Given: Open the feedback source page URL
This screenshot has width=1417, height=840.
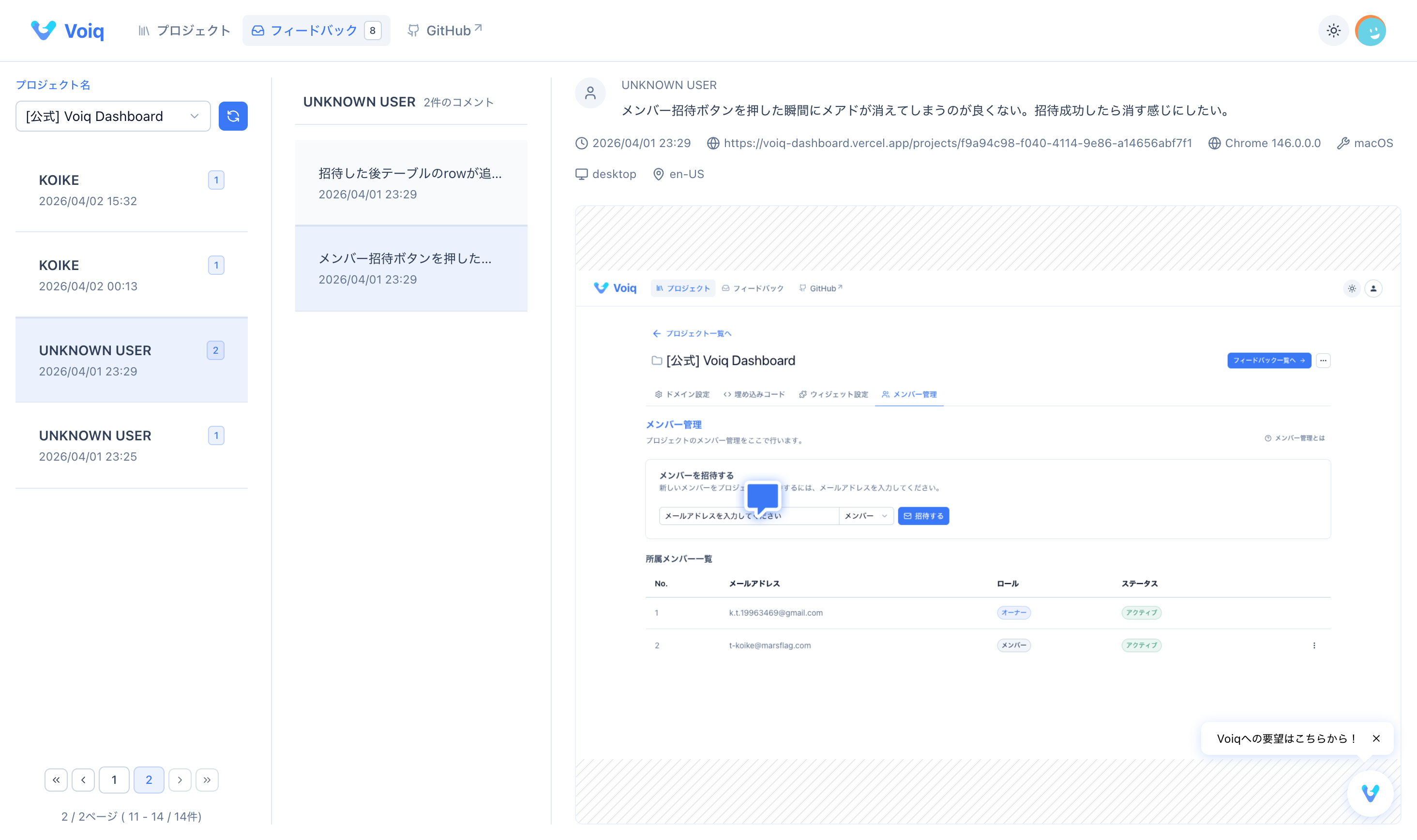Looking at the screenshot, I should click(957, 143).
